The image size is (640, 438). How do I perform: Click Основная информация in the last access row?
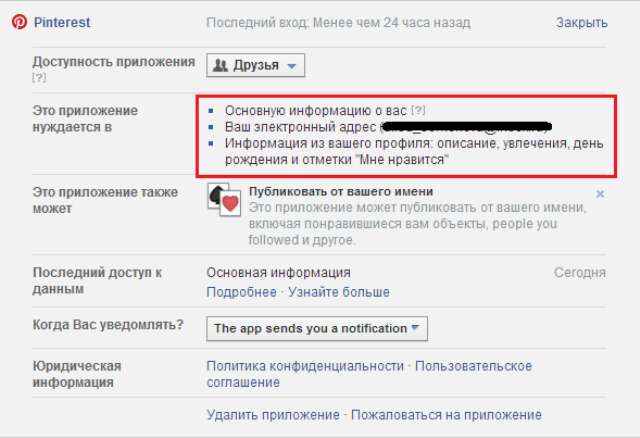tap(278, 273)
